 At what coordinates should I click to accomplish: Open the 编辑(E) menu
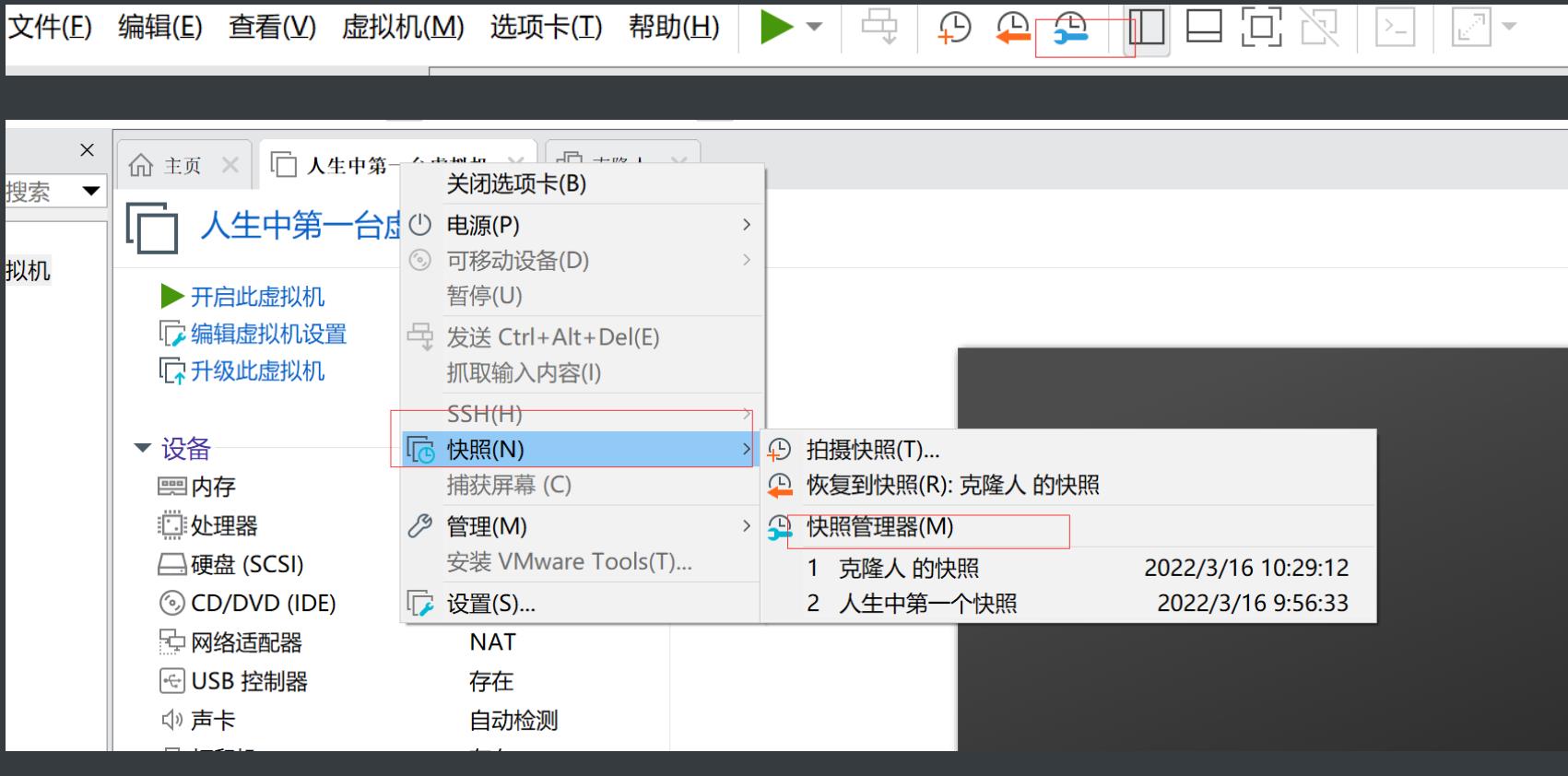(160, 27)
